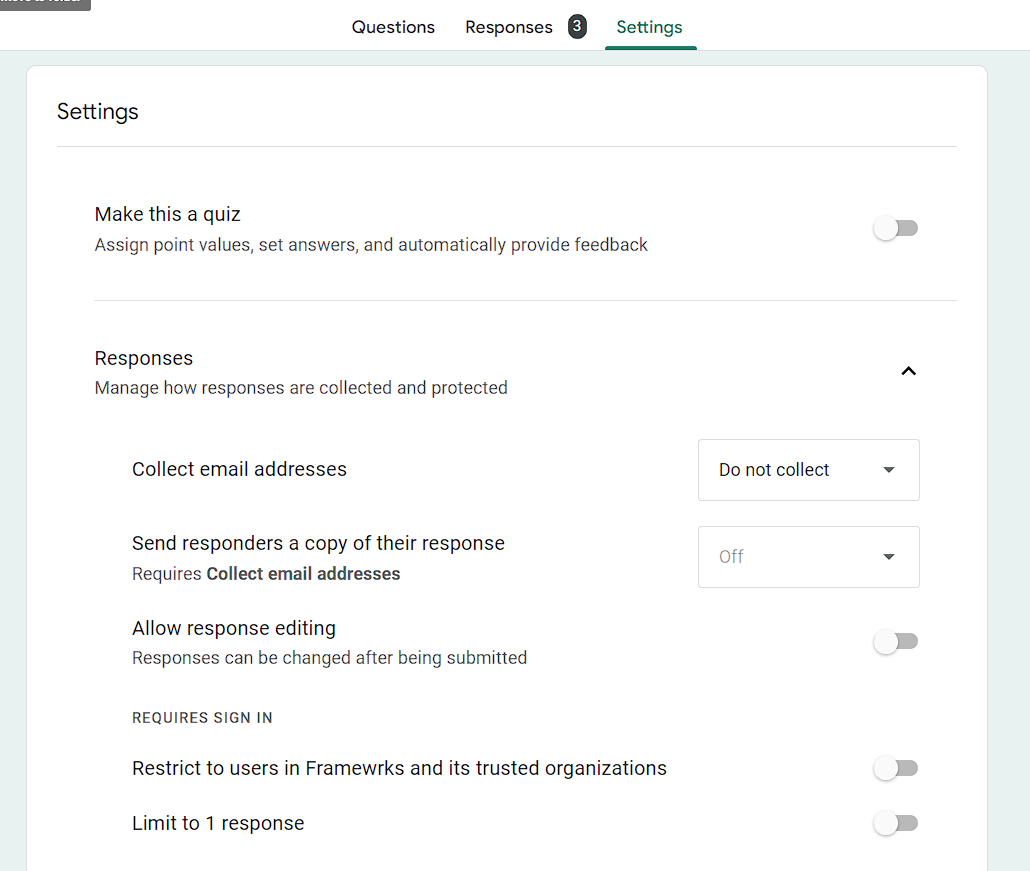1030x871 pixels.
Task: Click bold Collect email addresses requirement text
Action: 303,574
